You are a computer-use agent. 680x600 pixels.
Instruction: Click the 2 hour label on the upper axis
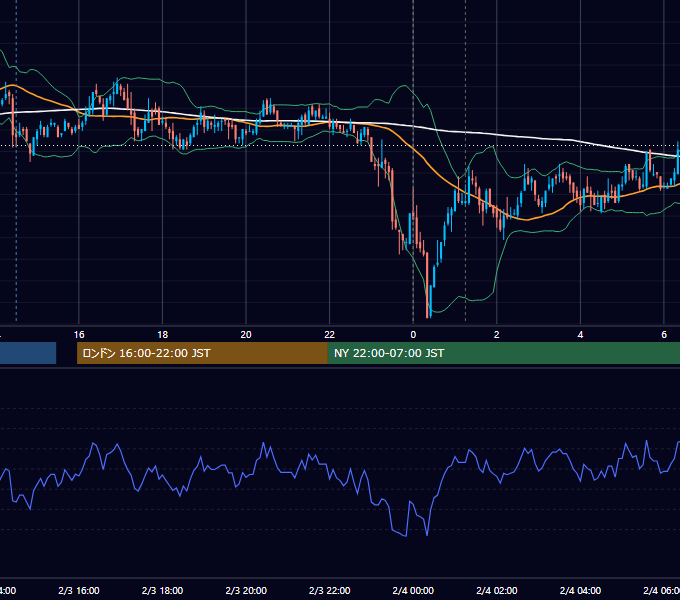pos(497,335)
